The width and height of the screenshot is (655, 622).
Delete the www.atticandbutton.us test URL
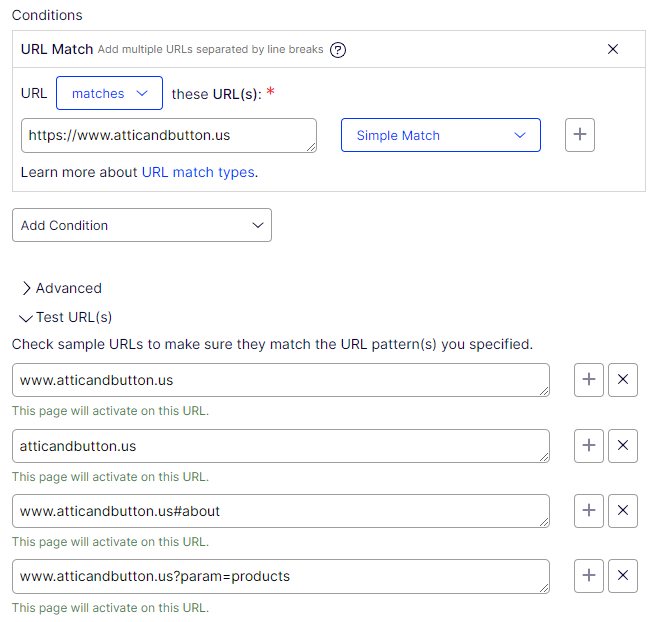point(623,380)
